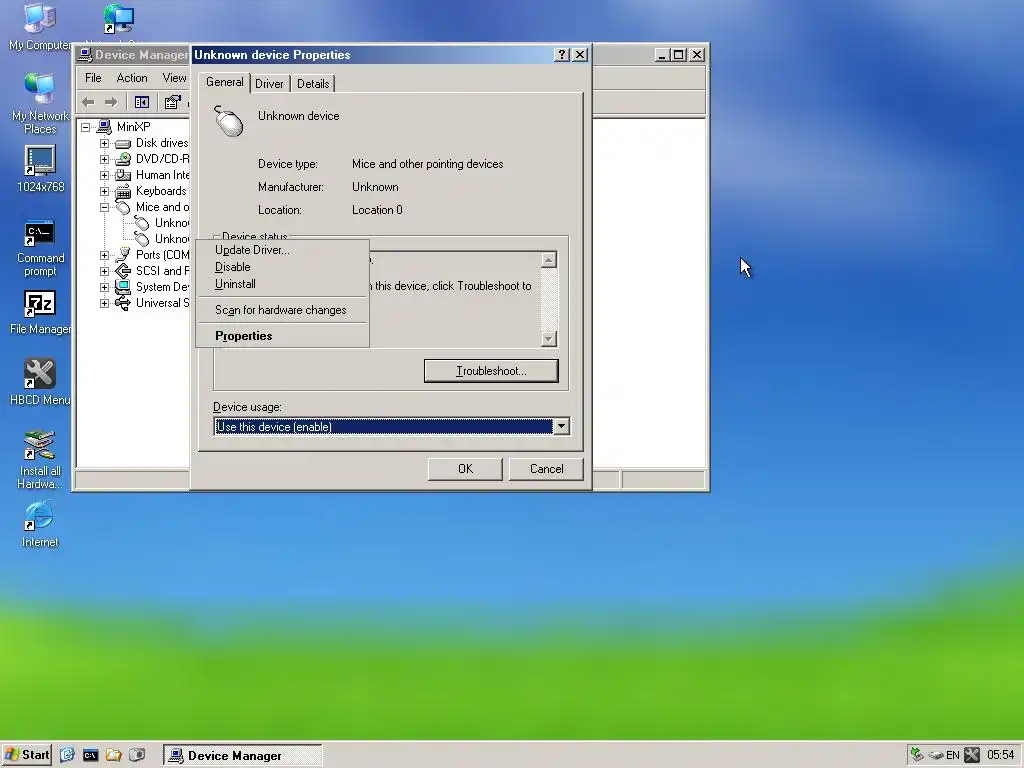Image resolution: width=1024 pixels, height=768 pixels.
Task: Switch to the Details tab
Action: [313, 84]
